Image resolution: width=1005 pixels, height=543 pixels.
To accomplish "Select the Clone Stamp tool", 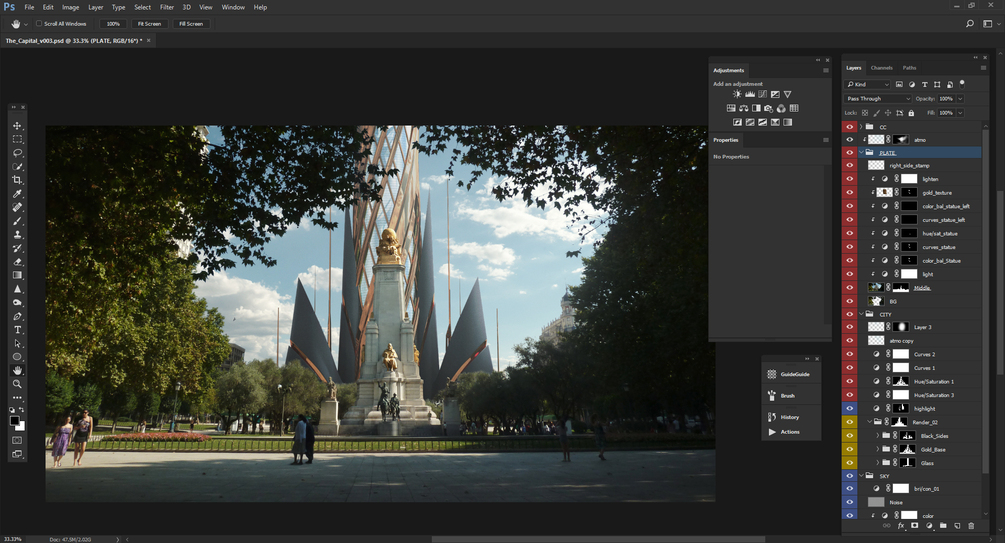I will coord(17,235).
